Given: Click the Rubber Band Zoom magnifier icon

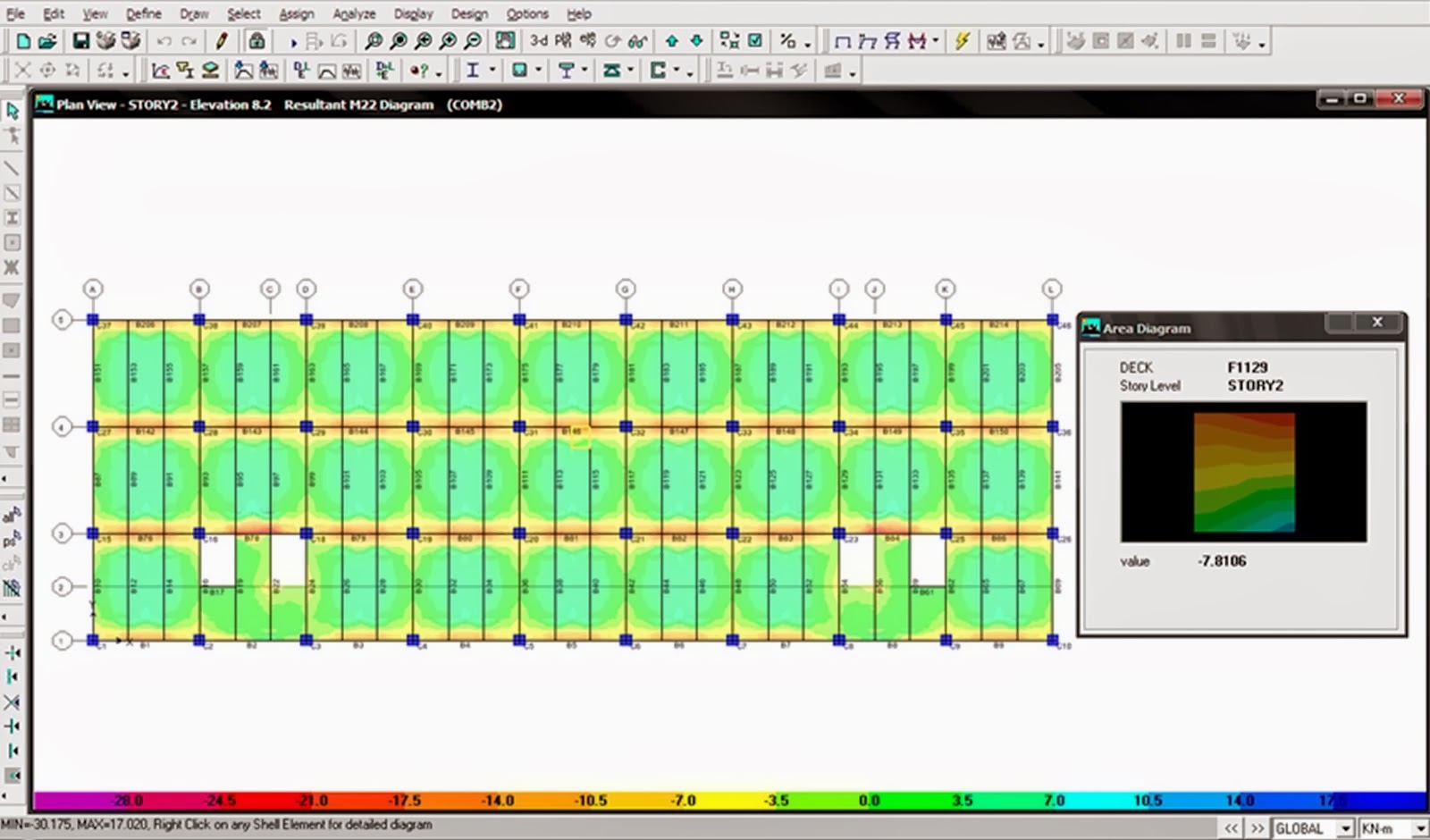Looking at the screenshot, I should coord(374,41).
